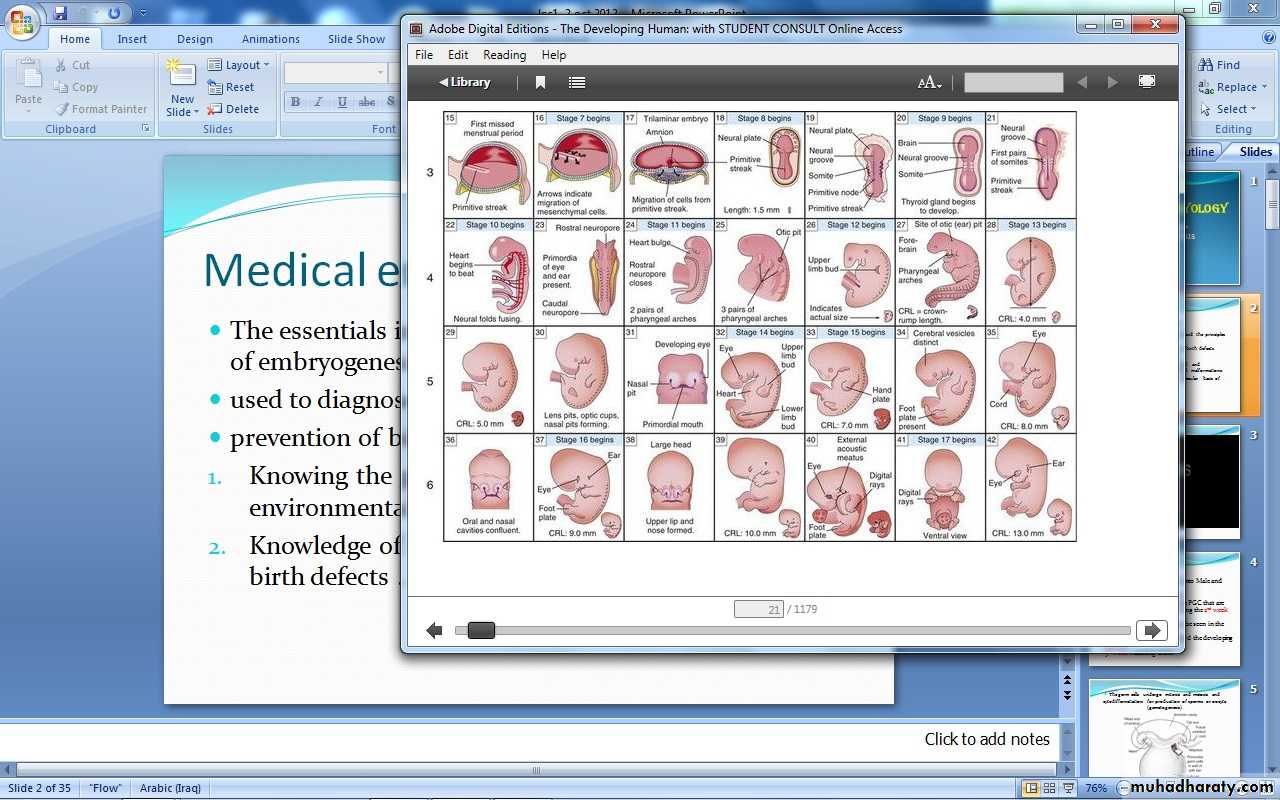Open the table of contents list icon
The height and width of the screenshot is (800, 1280).
click(577, 83)
